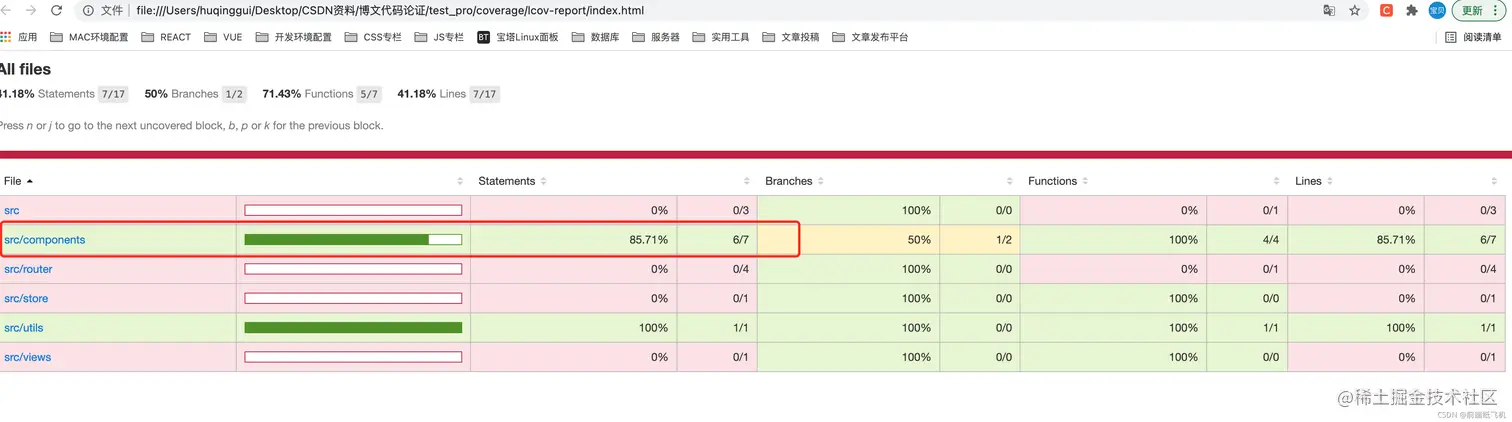This screenshot has height=422, width=1512.
Task: Open the red C browser extension
Action: tap(1386, 10)
